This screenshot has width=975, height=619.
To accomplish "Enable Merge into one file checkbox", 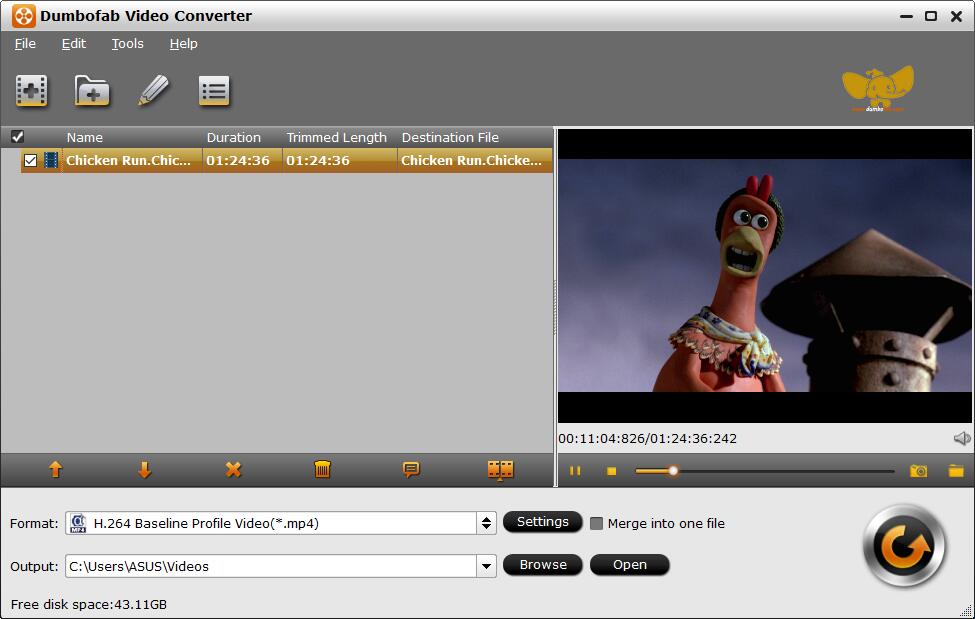I will tap(596, 523).
